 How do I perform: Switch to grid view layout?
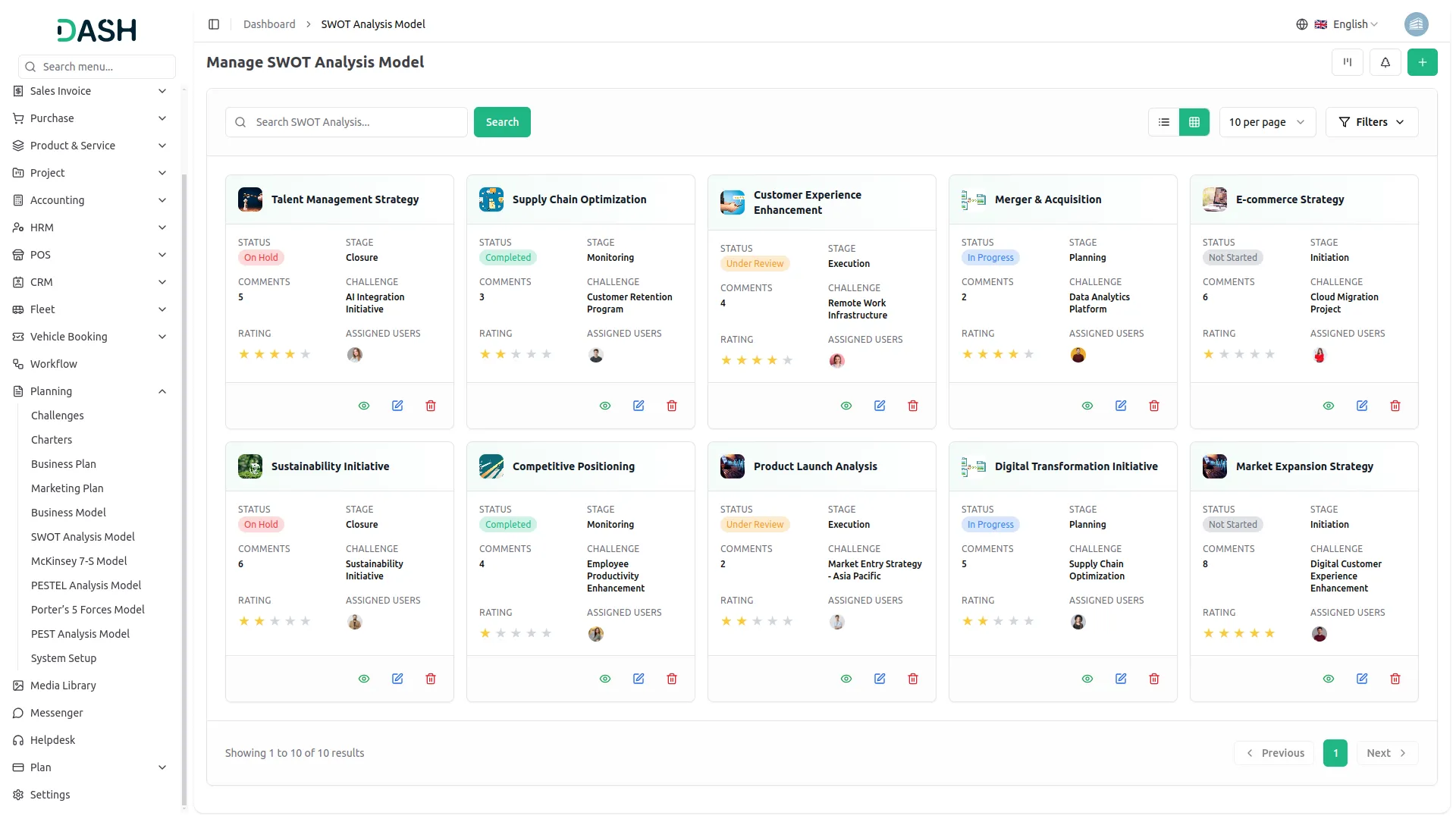pos(1194,122)
